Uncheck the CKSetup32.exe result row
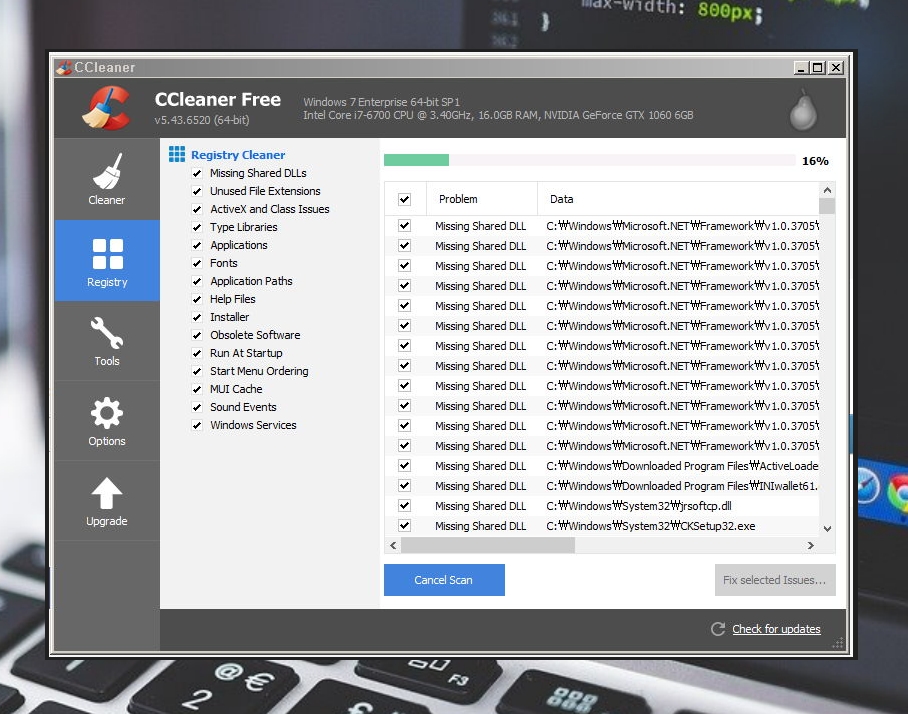 [x=404, y=526]
